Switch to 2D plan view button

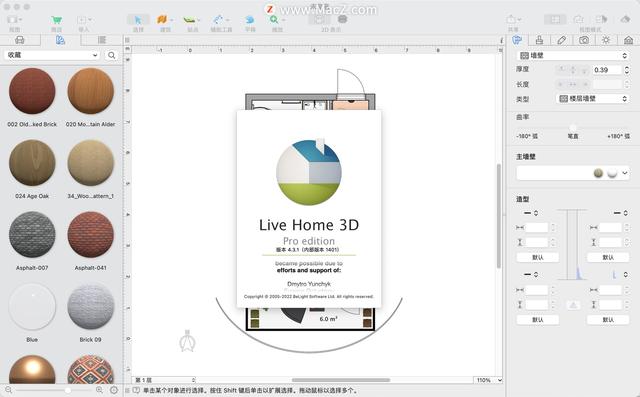point(319,19)
